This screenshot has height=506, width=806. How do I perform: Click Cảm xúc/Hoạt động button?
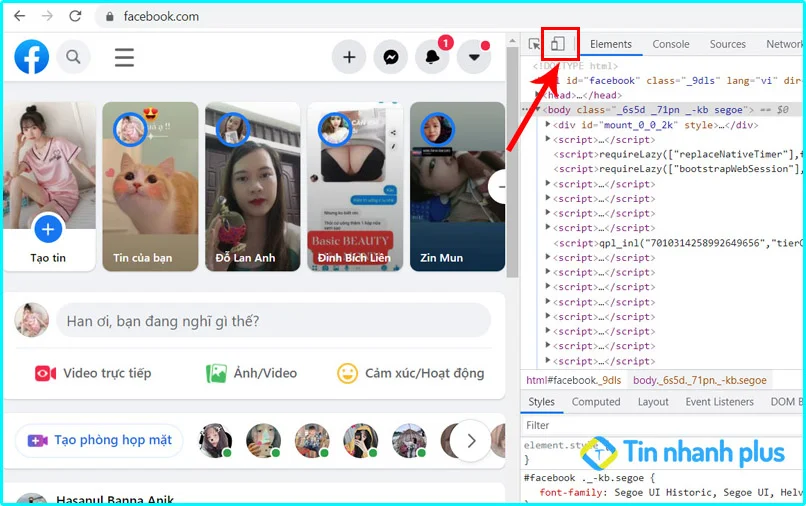tap(410, 373)
